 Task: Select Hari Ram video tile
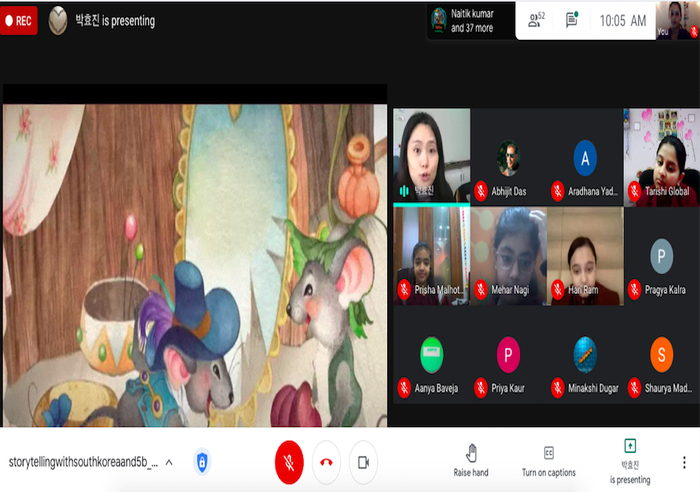(585, 256)
